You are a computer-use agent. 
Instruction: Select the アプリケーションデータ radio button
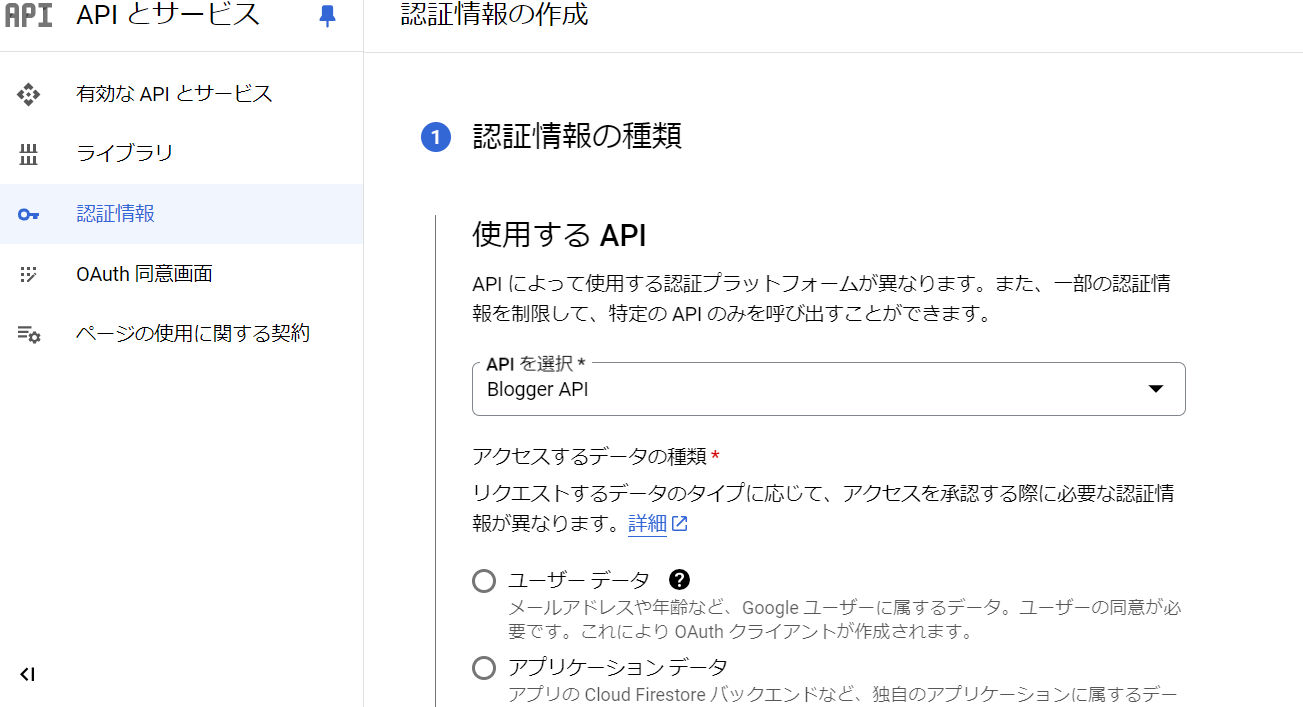coord(484,666)
